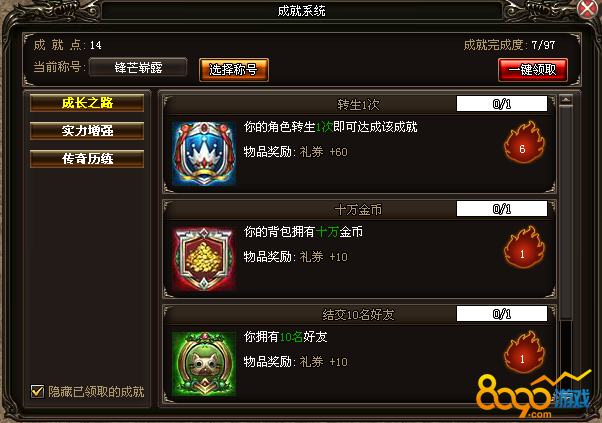Uncheck 隐藏已领取的成就 checkbox
Viewport: 602px width, 423px height.
[37, 392]
